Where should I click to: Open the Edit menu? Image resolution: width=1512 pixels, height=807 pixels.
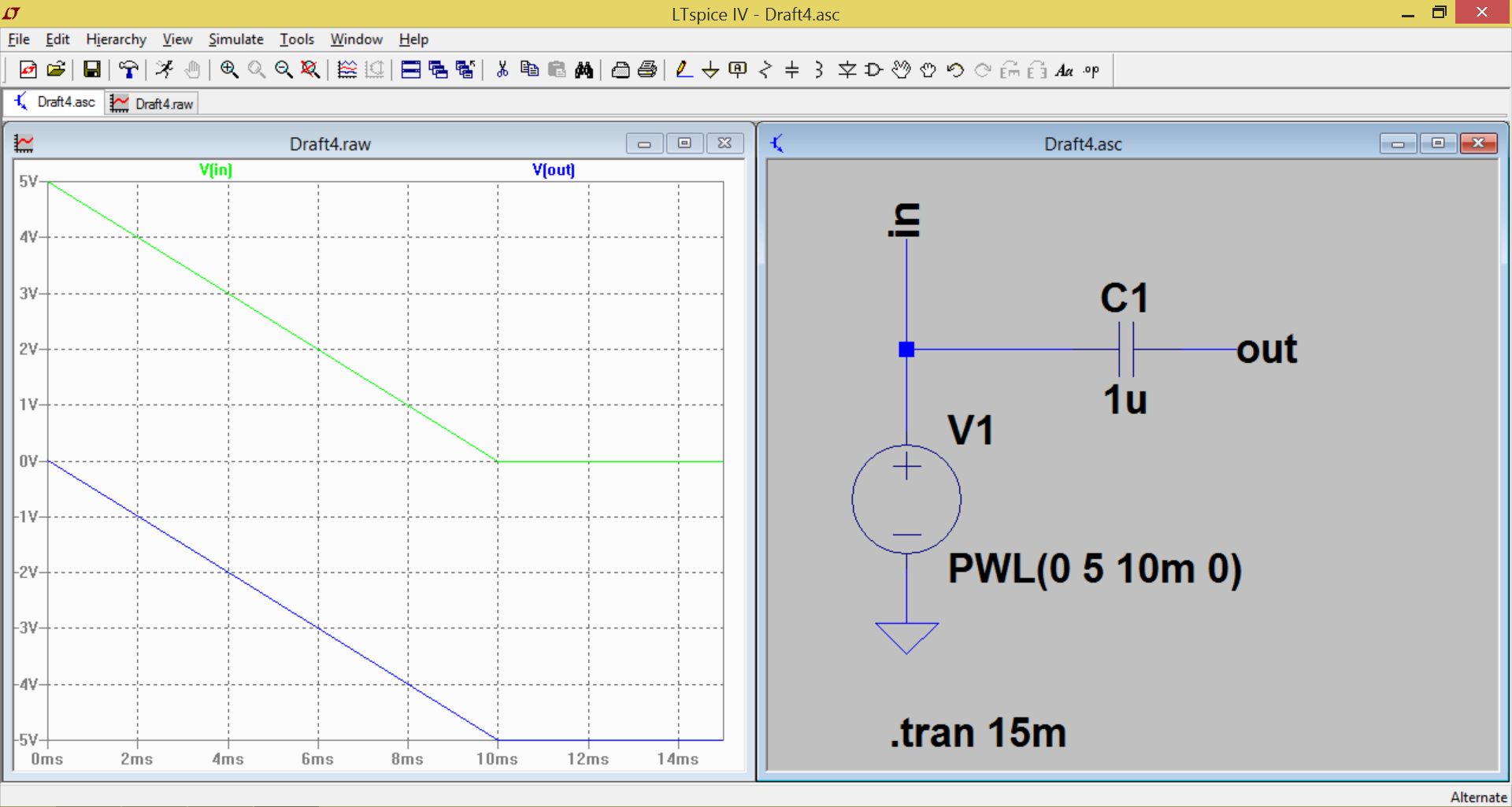click(57, 39)
